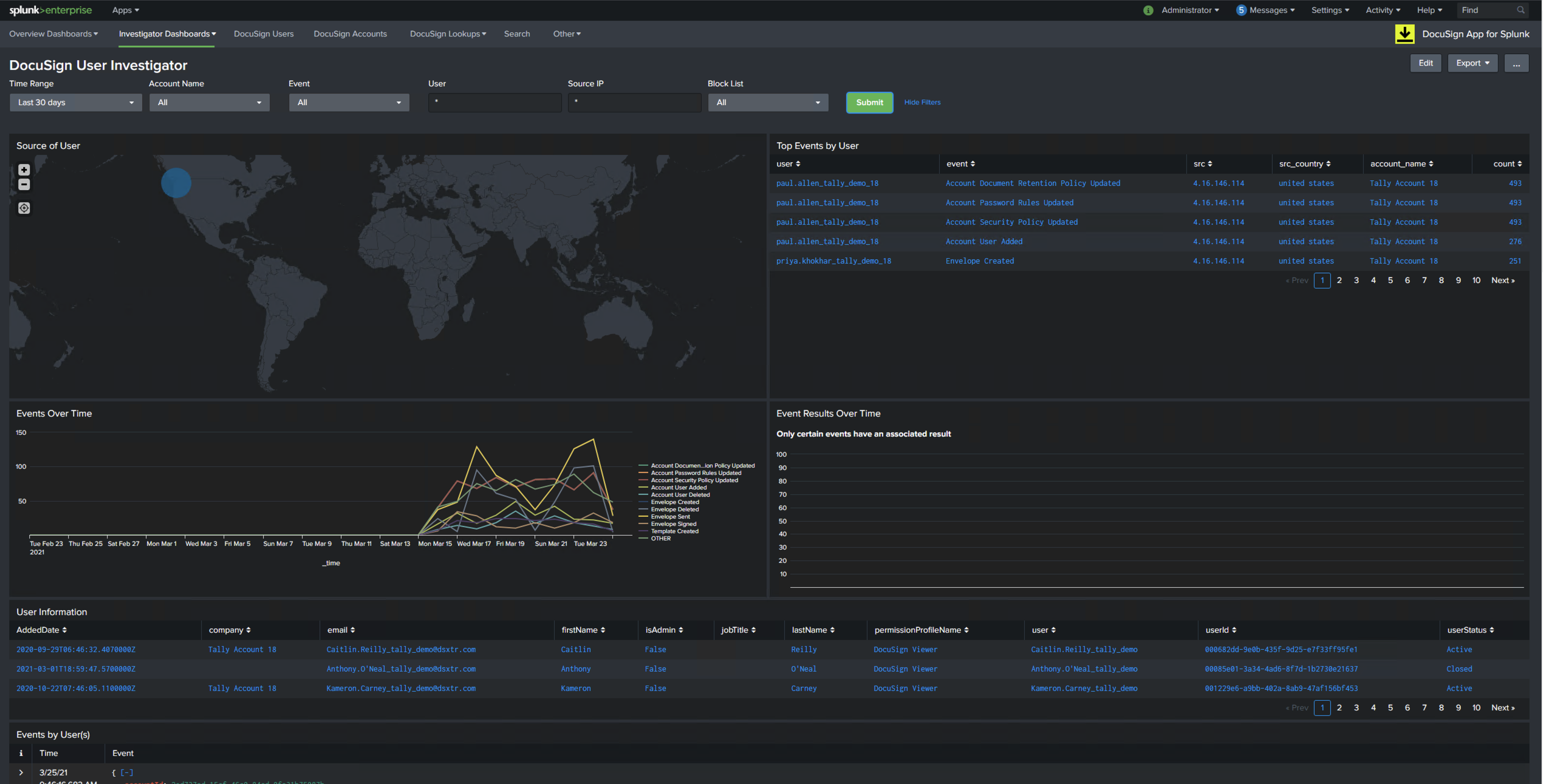Click the Hide Filters link
1543x784 pixels.
click(922, 102)
